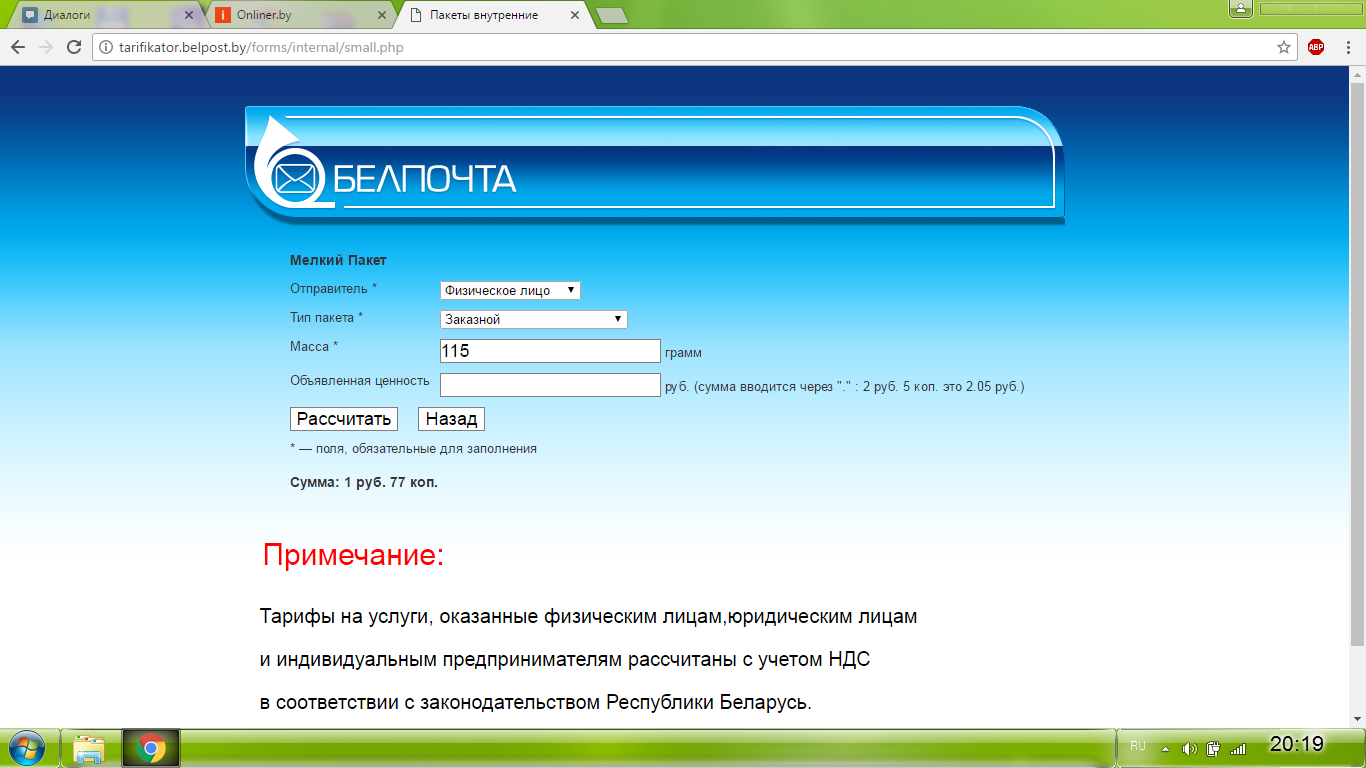Click the browser back arrow
This screenshot has width=1366, height=768.
18,47
